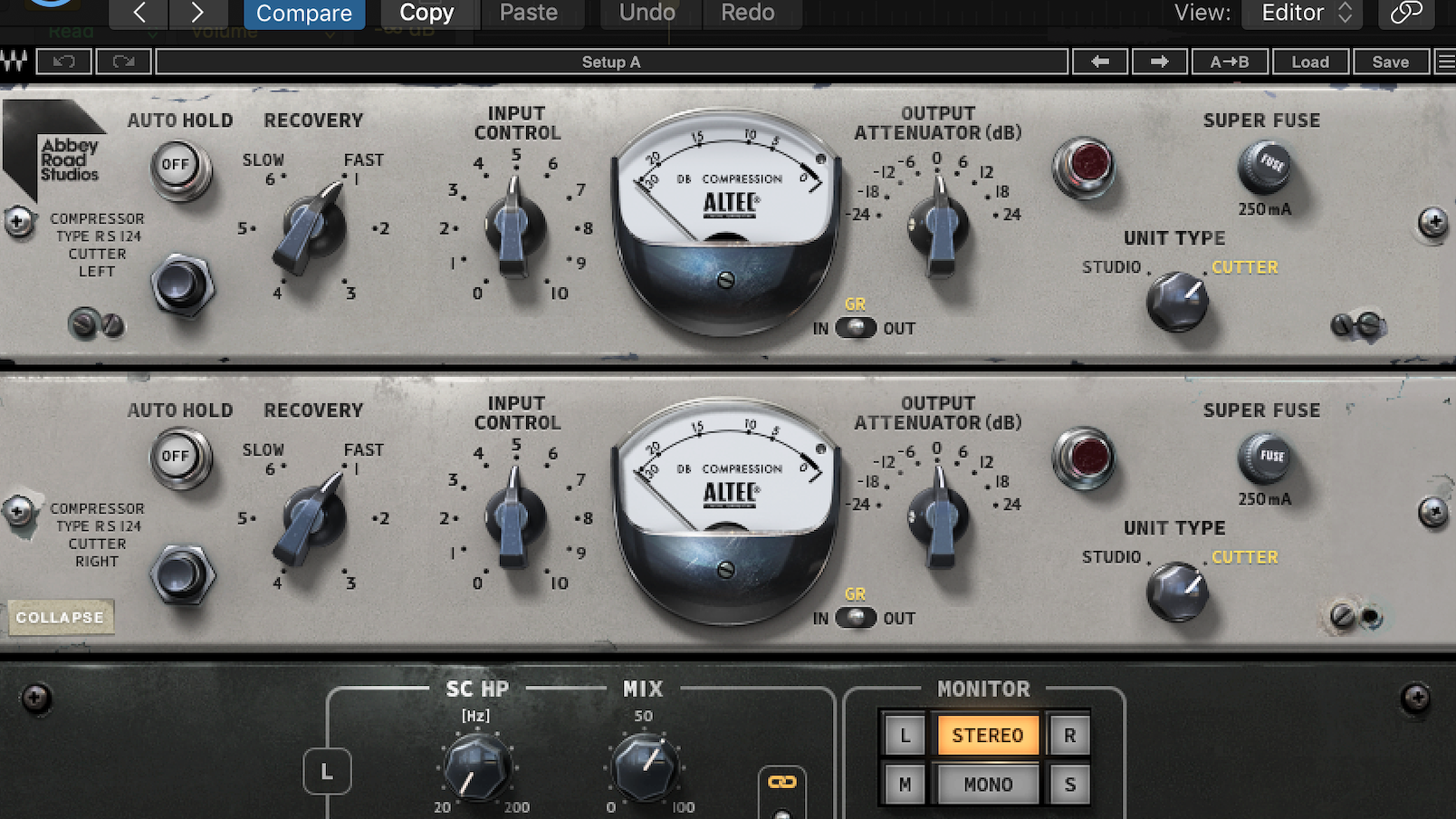The image size is (1456, 819).
Task: Load previous preset with left arrow
Action: point(1100,62)
